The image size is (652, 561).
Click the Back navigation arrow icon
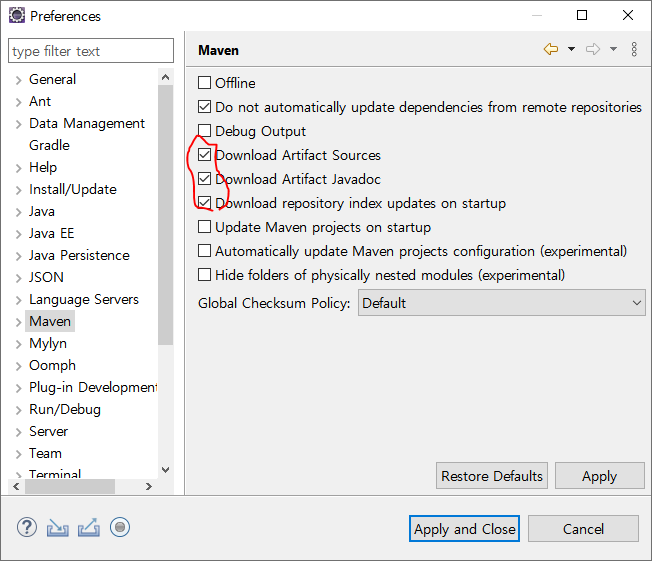click(x=551, y=49)
